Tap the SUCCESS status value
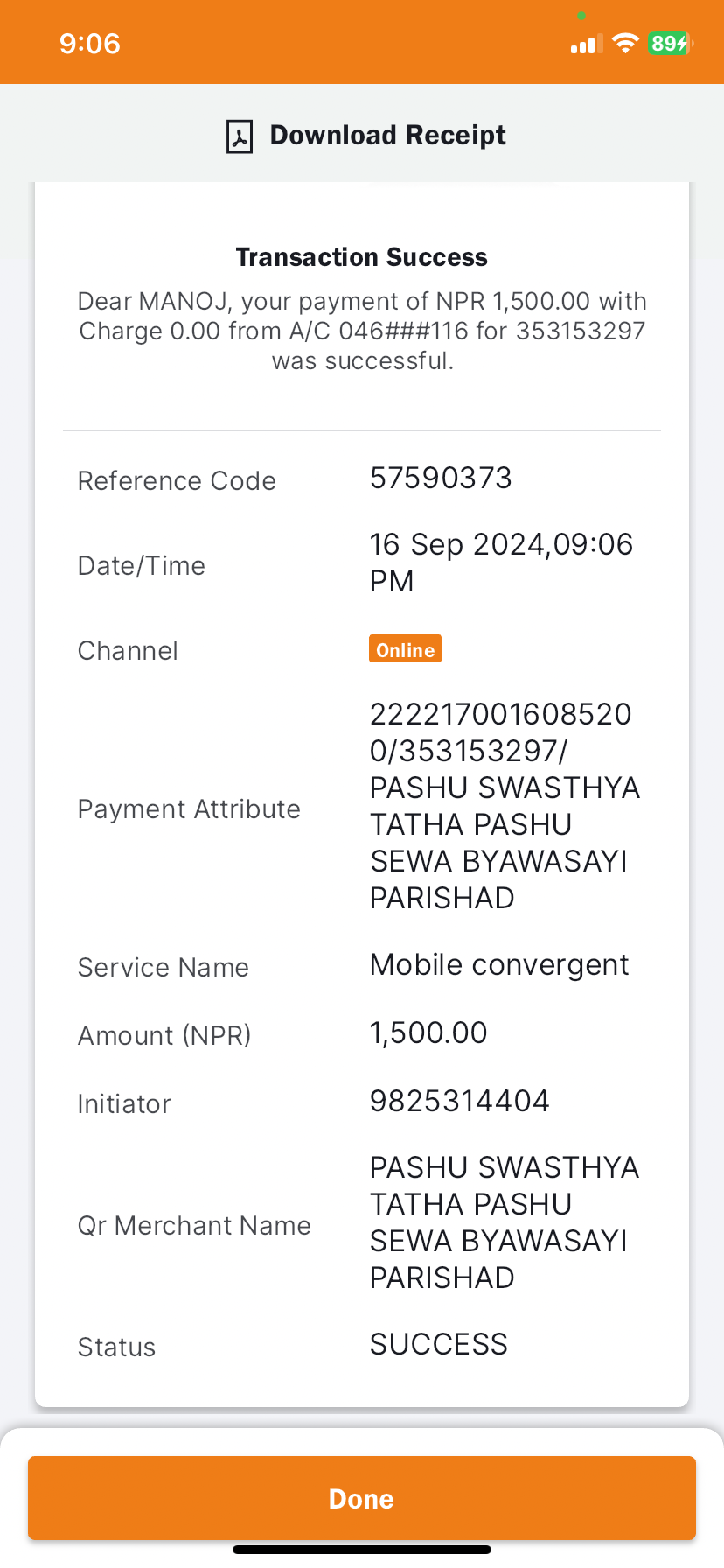Screen dimensions: 724x1568 tap(439, 1344)
